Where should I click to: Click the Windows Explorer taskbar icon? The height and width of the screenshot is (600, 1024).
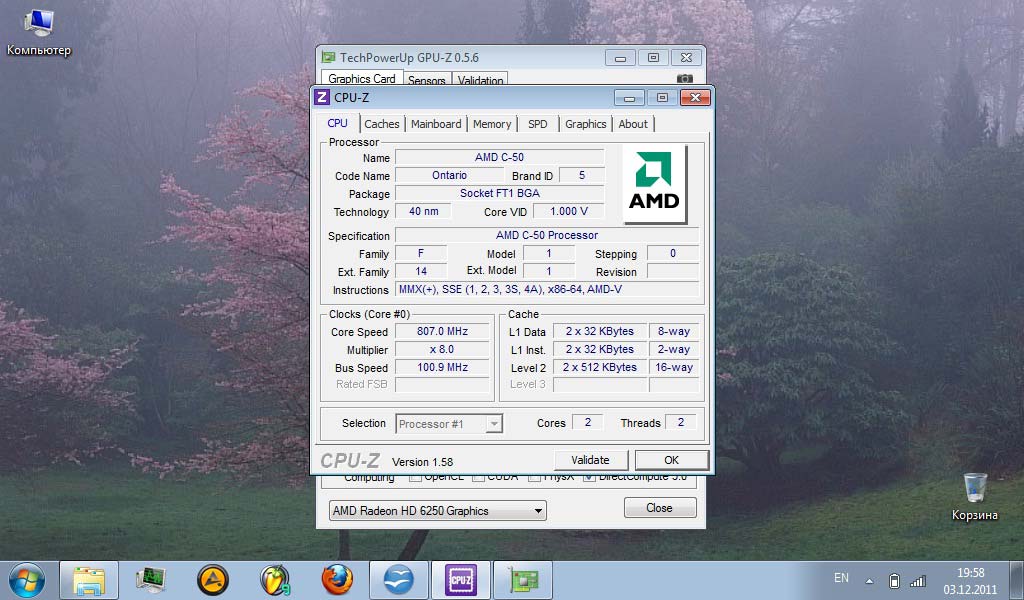point(89,579)
